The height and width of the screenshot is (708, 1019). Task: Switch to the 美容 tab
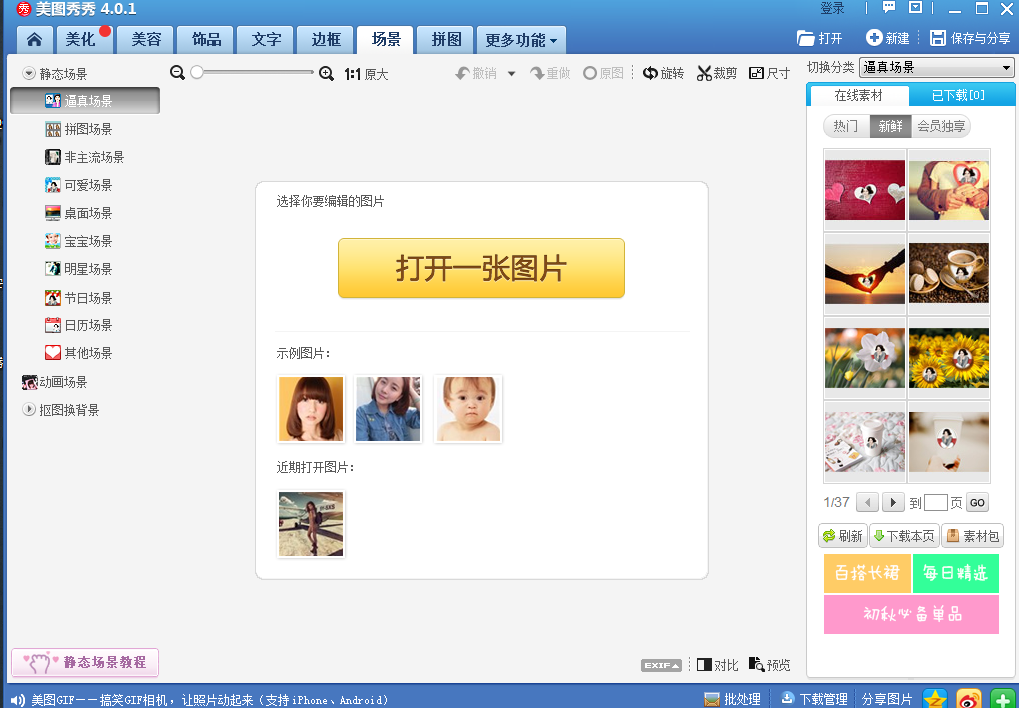click(x=146, y=40)
